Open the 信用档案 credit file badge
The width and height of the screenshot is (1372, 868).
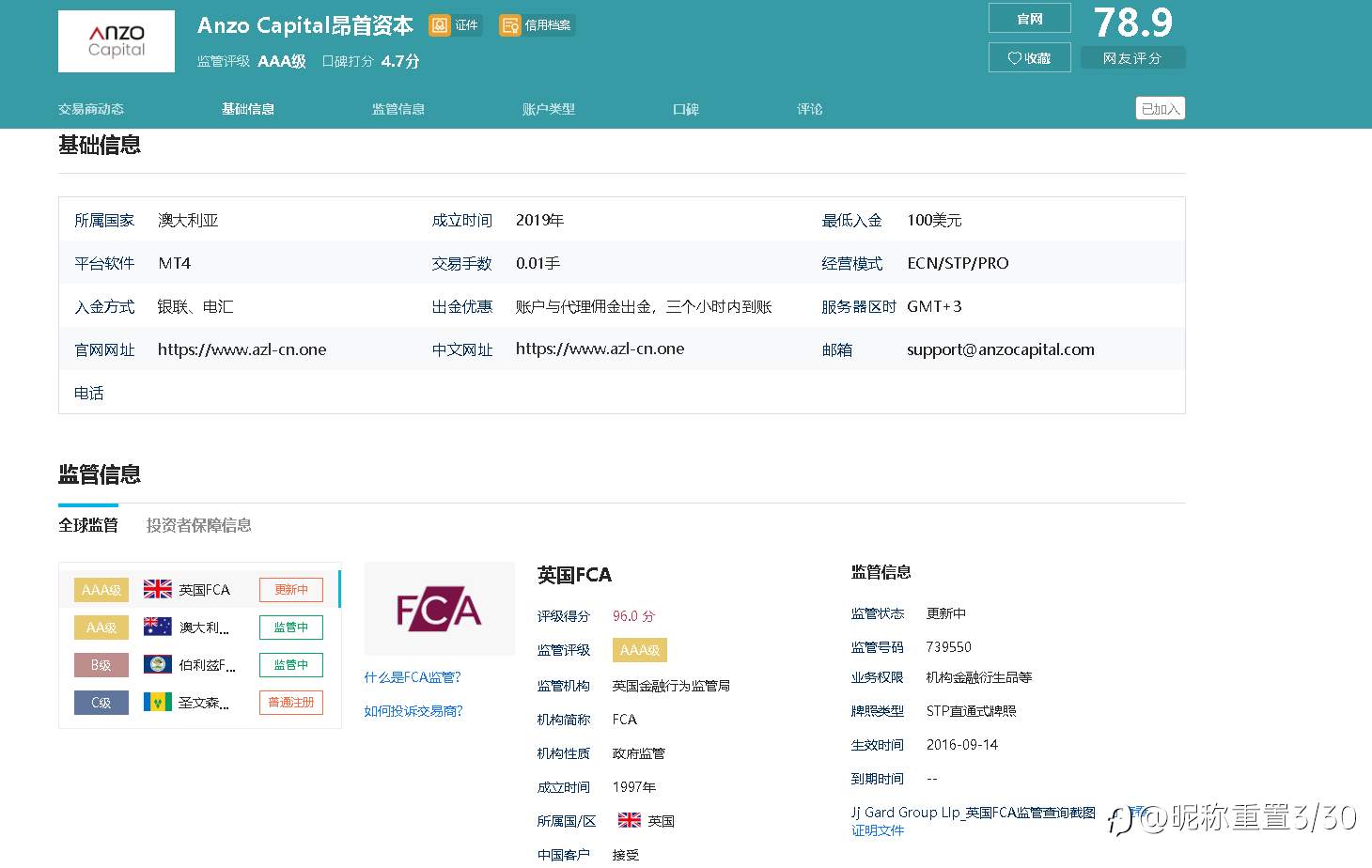(x=536, y=25)
